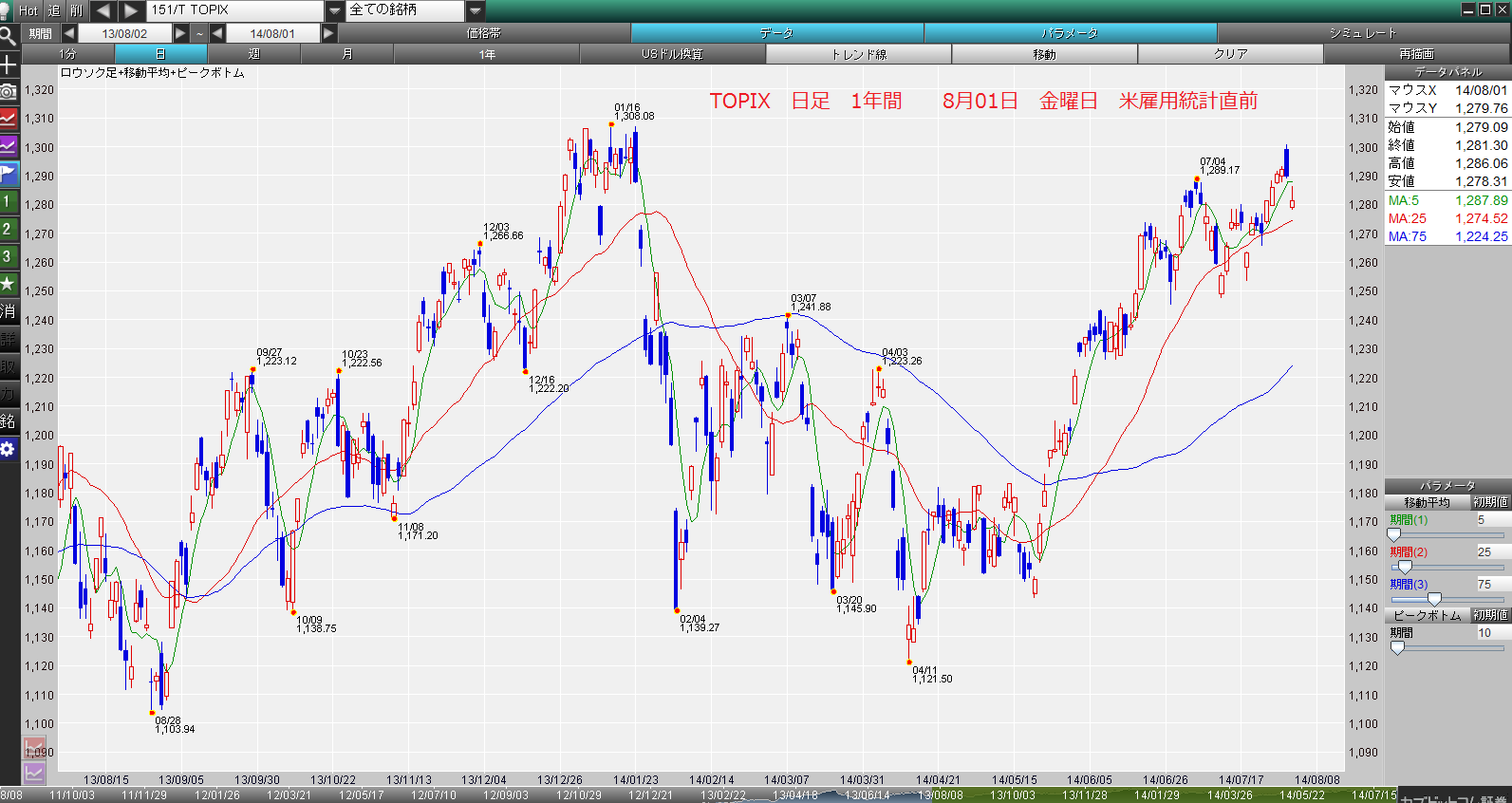The height and width of the screenshot is (803, 1512).
Task: Choose green preset number 3
Action: coord(9,256)
